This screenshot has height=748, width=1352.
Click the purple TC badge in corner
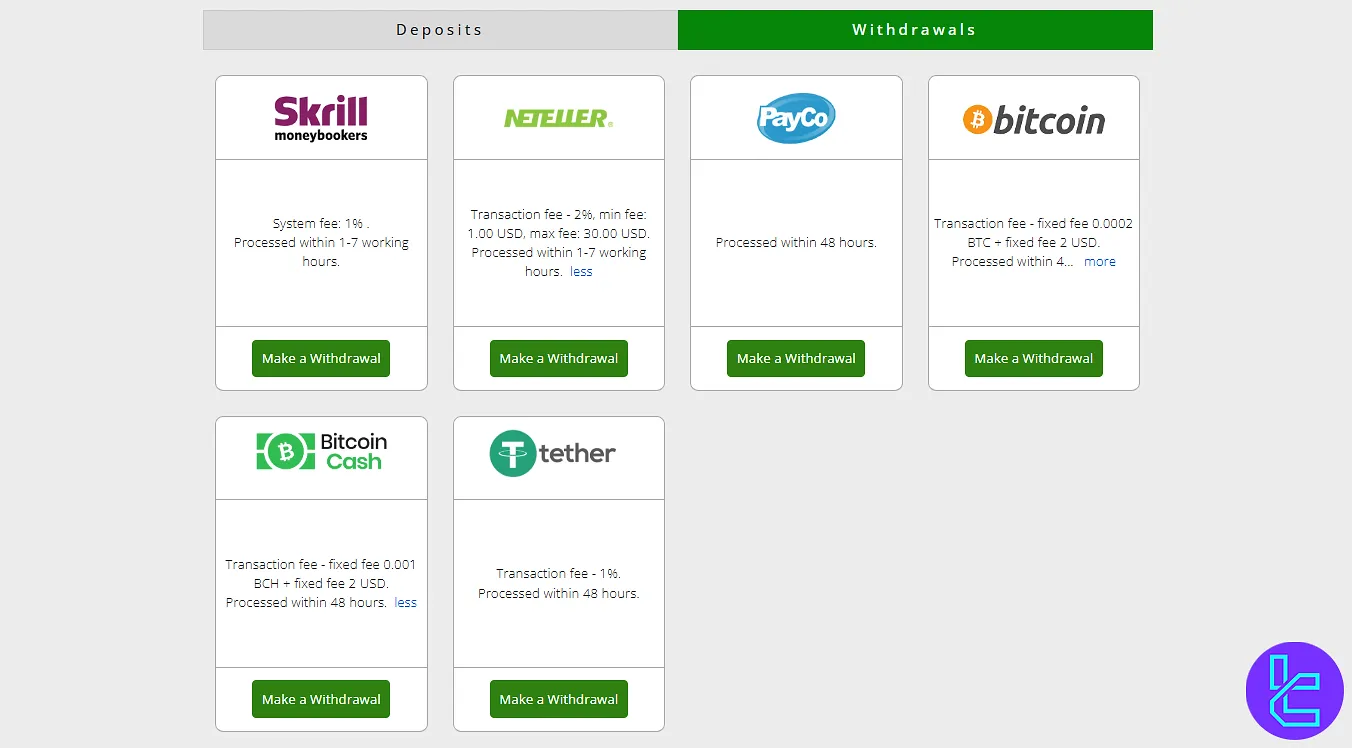coord(1295,691)
